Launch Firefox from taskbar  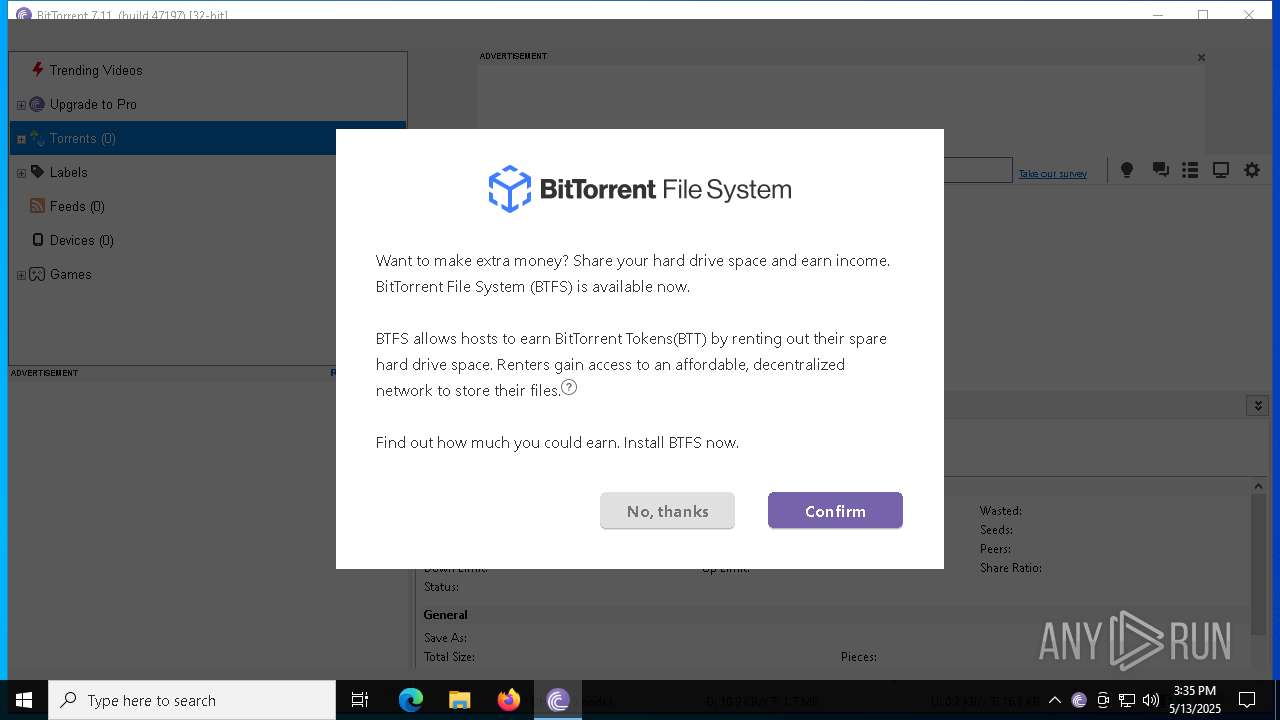509,700
